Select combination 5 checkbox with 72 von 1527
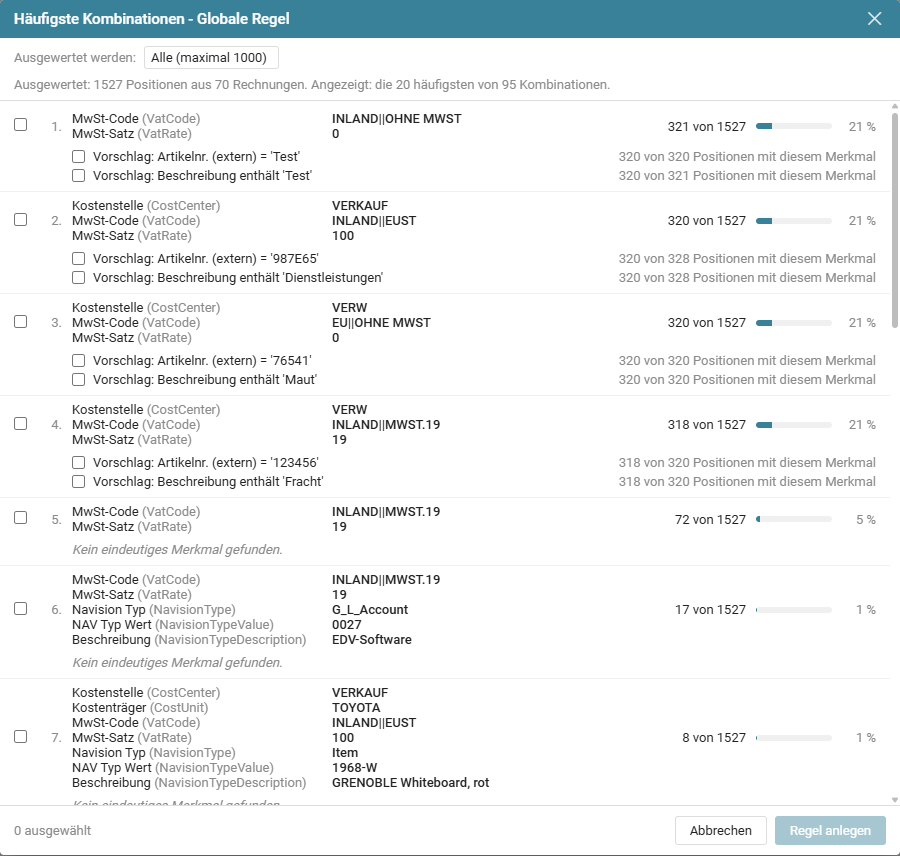Viewport: 900px width, 856px height. [x=21, y=518]
